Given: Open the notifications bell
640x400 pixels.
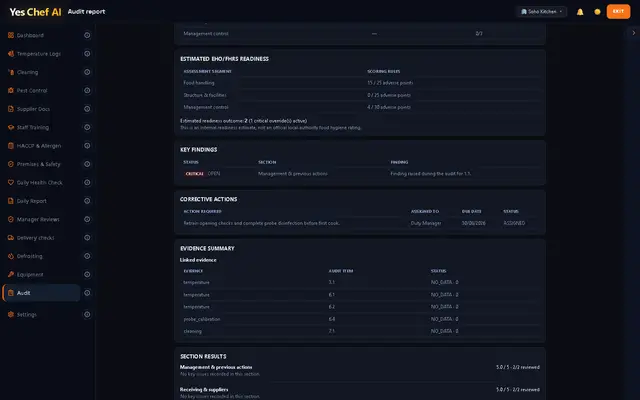Looking at the screenshot, I should [580, 12].
